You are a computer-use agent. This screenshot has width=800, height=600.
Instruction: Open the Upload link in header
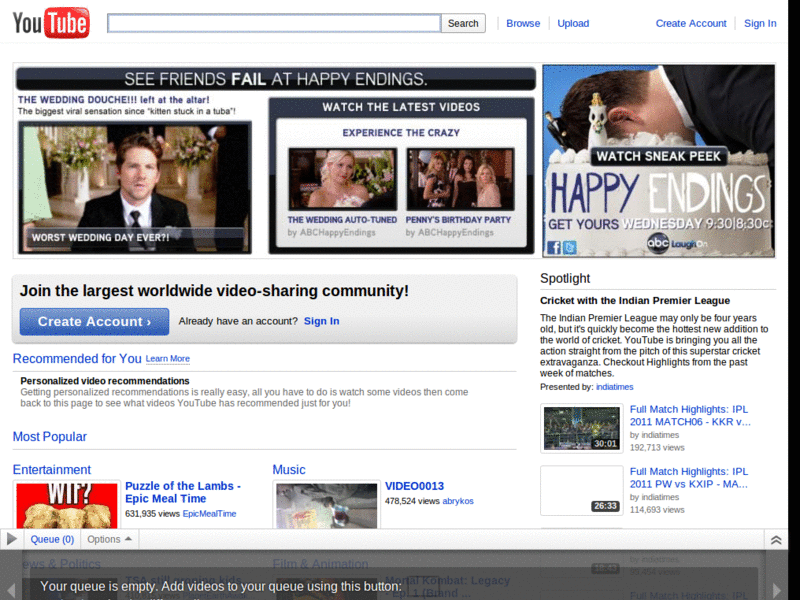coord(573,23)
